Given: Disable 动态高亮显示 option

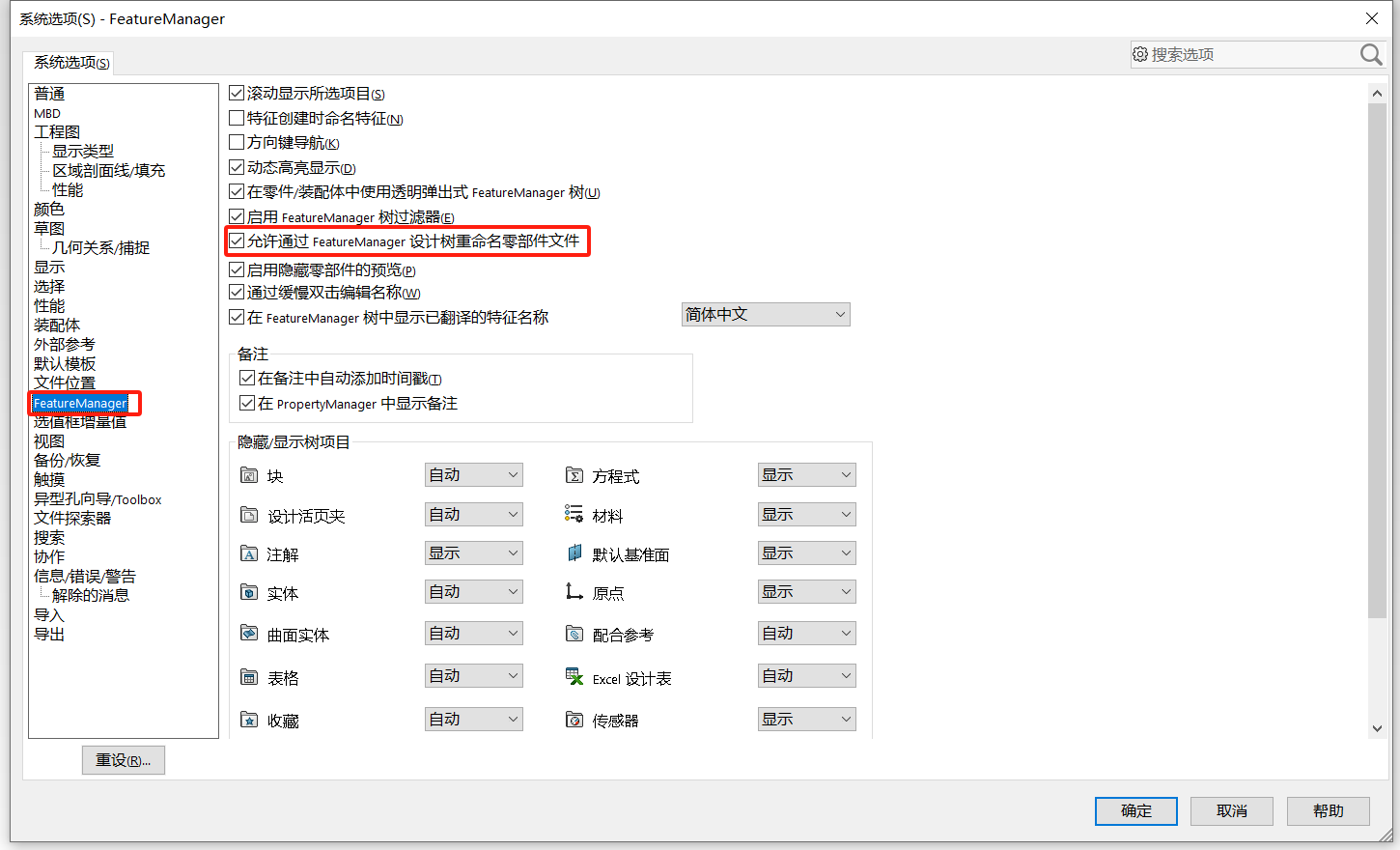Looking at the screenshot, I should tap(237, 167).
